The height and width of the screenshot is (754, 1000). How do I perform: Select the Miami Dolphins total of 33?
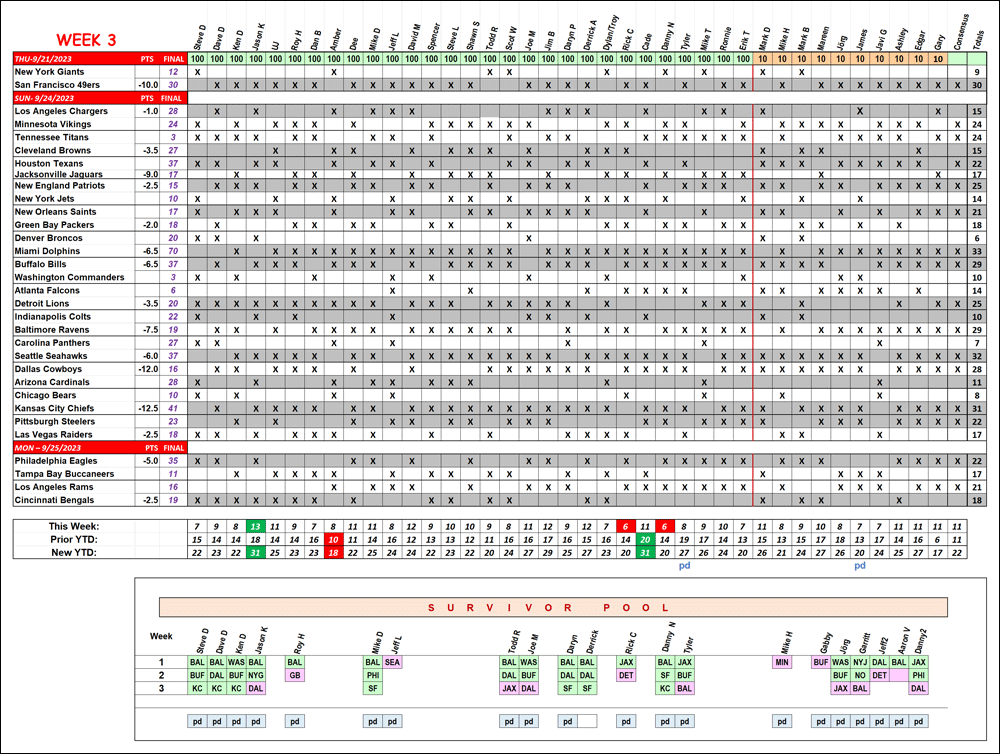pyautogui.click(x=976, y=251)
